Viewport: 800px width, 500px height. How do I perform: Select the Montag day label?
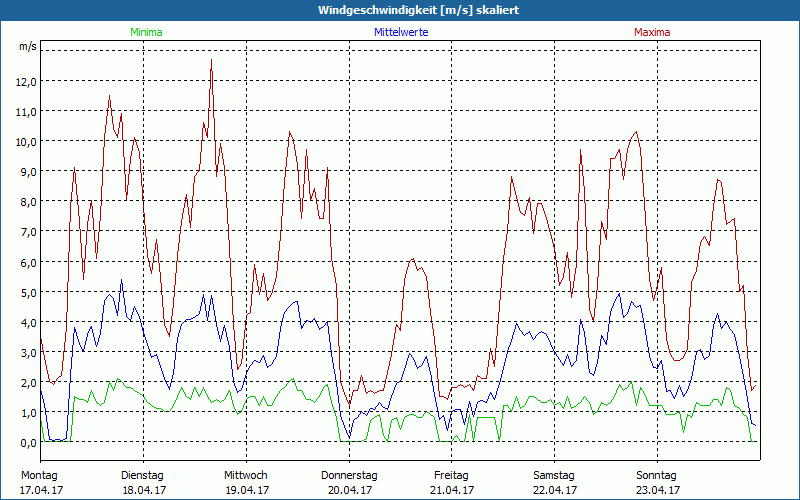pyautogui.click(x=39, y=475)
